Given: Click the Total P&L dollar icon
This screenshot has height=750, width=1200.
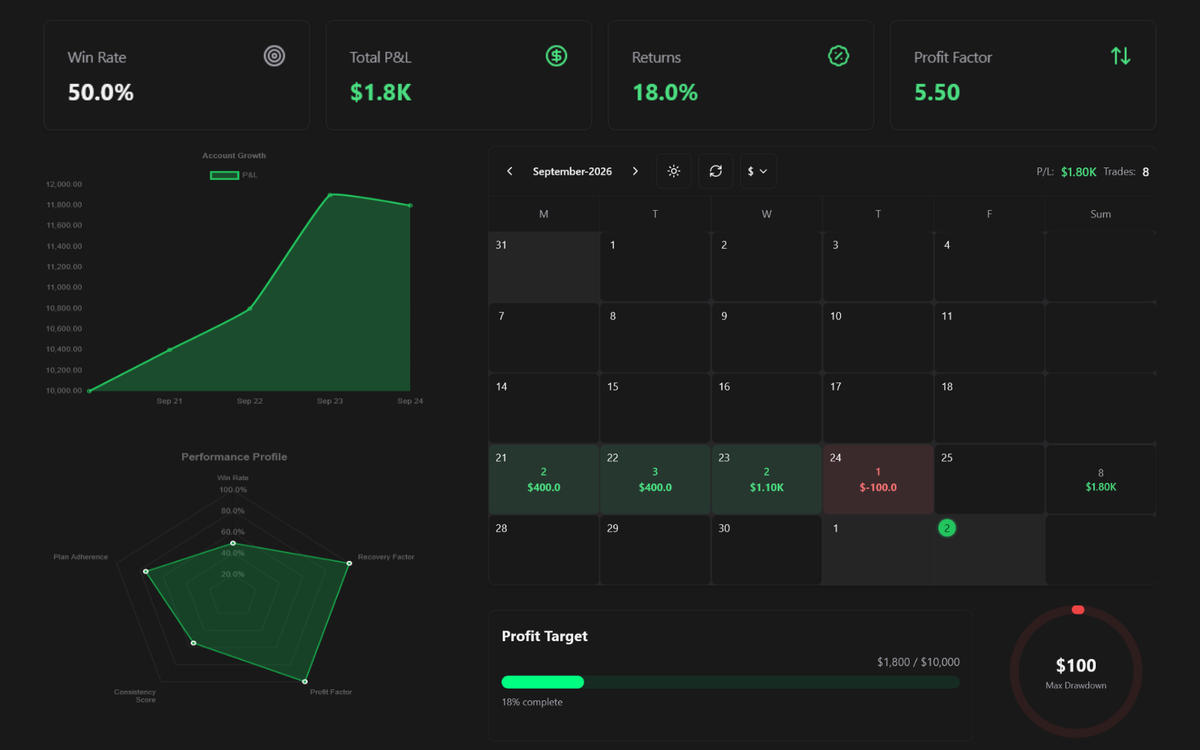Looking at the screenshot, I should tap(556, 56).
